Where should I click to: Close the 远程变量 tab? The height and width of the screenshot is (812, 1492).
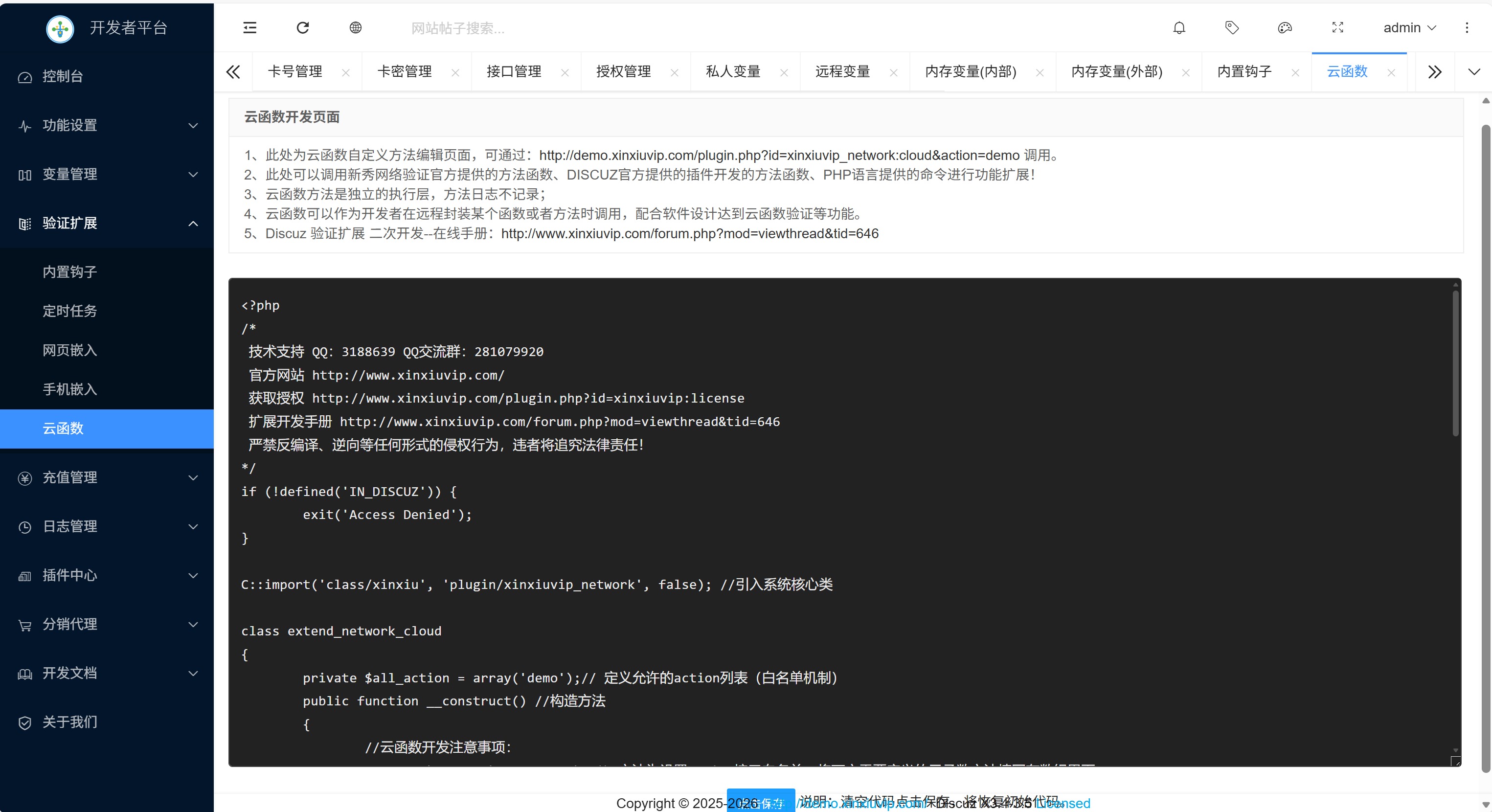894,72
